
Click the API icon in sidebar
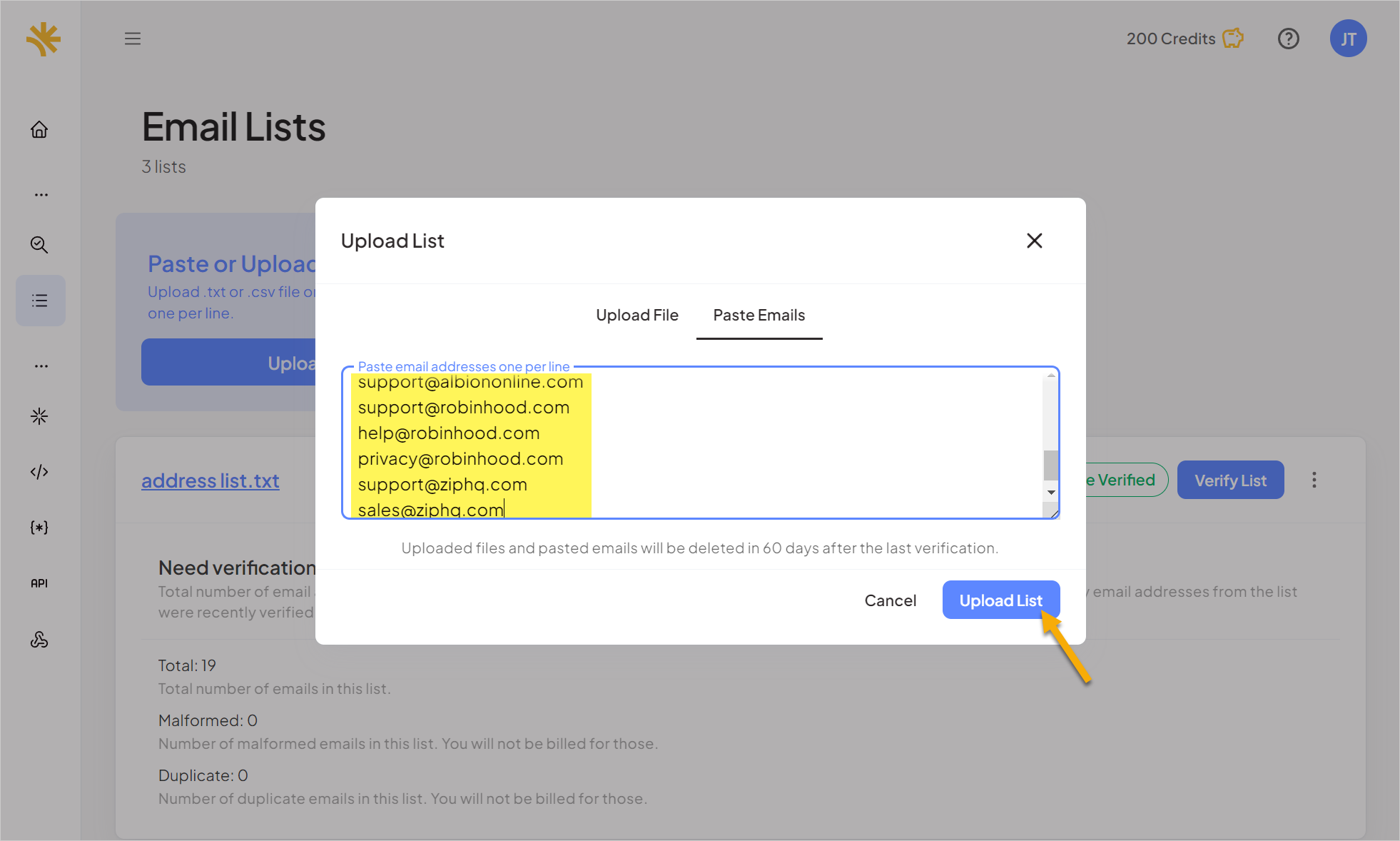(x=40, y=583)
